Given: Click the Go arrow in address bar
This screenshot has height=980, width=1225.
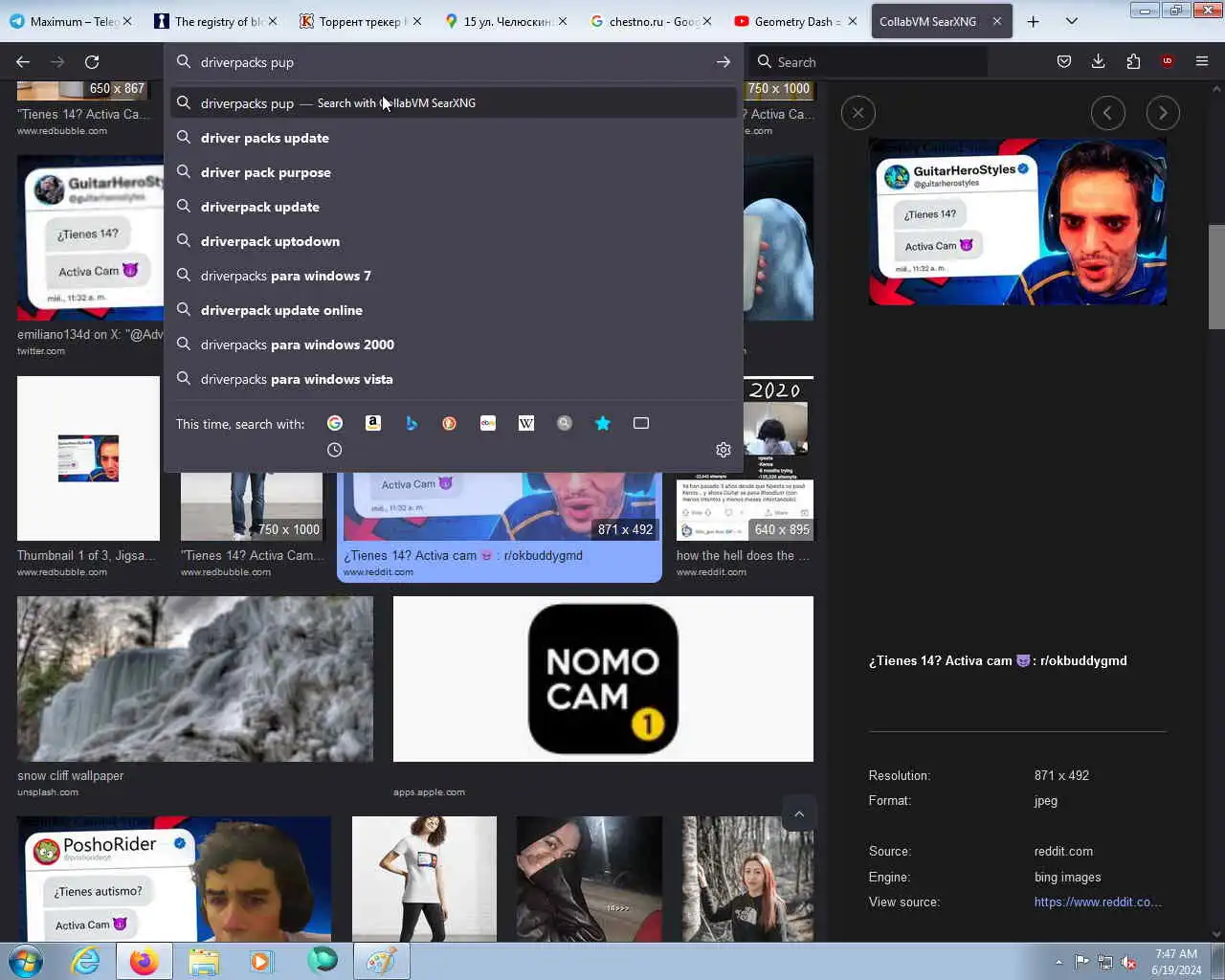Looking at the screenshot, I should coord(724,62).
